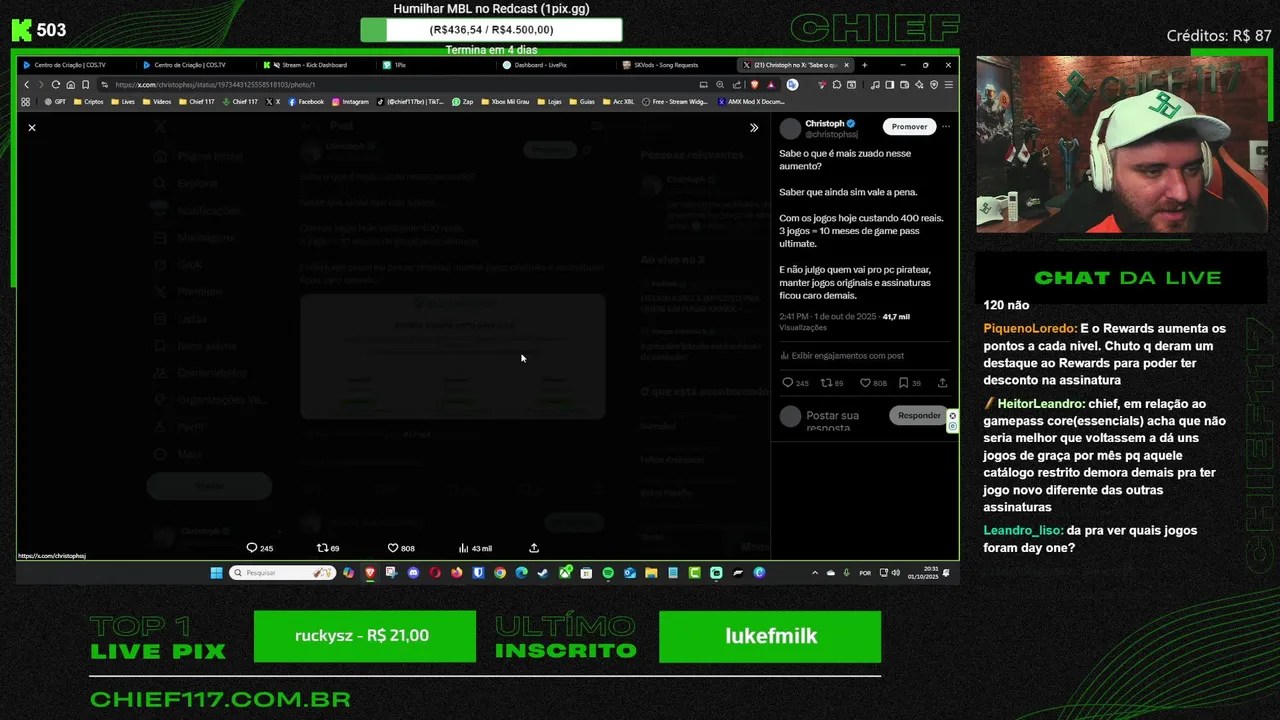Viewport: 1280px width, 720px height.
Task: Open the Facebook bookmark
Action: coord(306,101)
